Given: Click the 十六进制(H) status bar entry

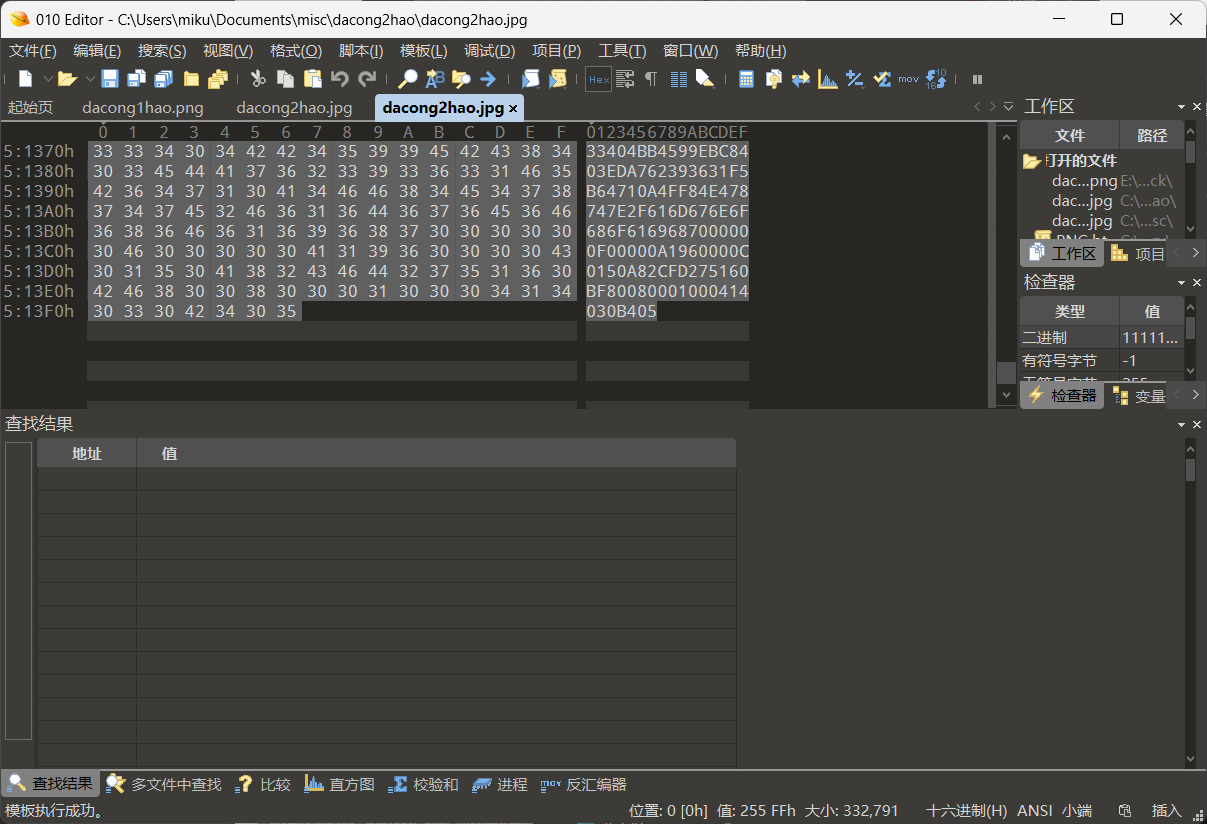Looking at the screenshot, I should click(967, 811).
